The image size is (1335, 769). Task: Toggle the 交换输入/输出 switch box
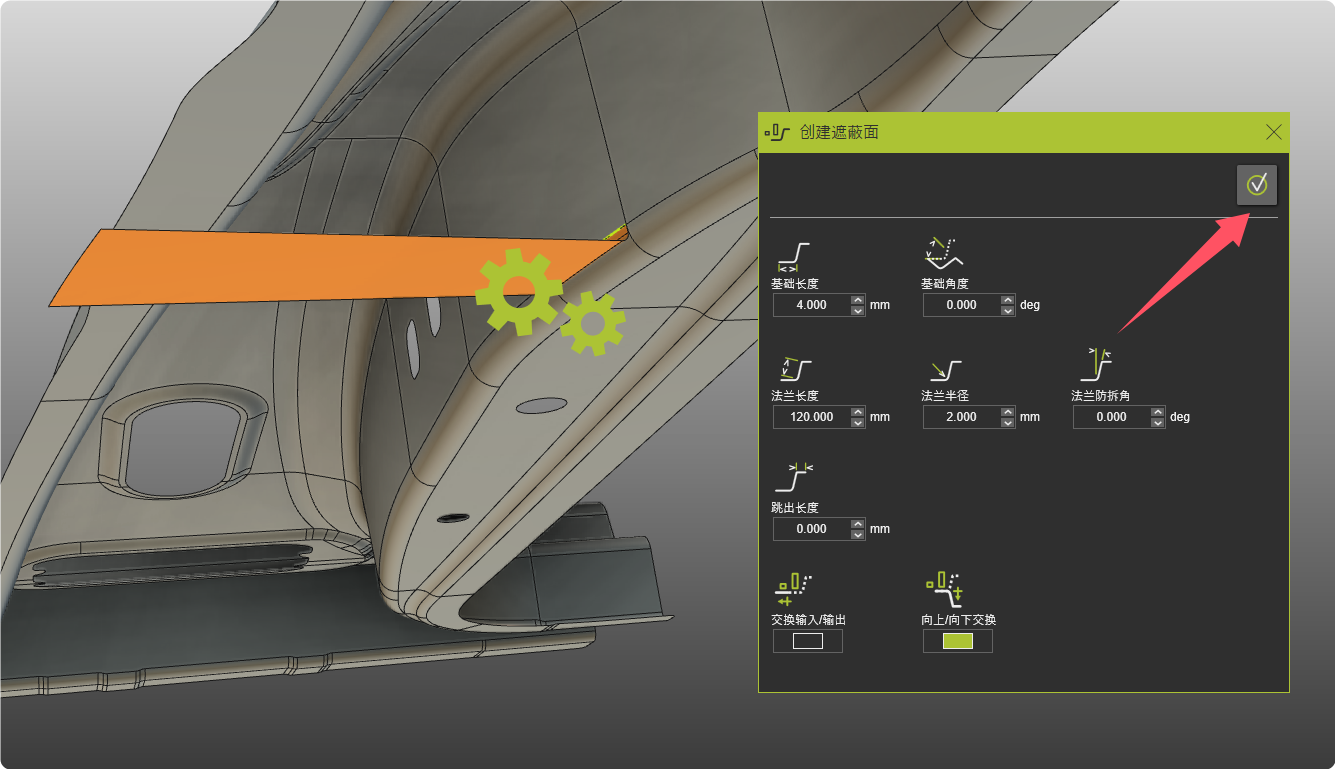tap(807, 641)
